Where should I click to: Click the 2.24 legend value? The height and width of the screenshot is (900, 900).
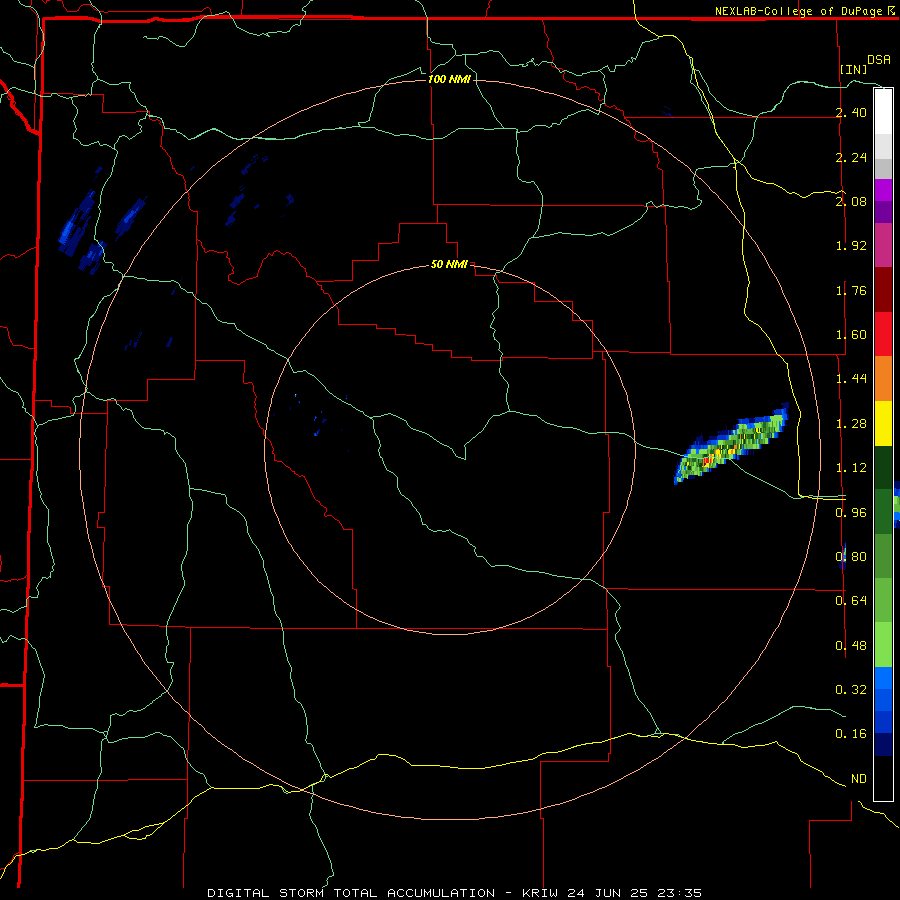click(851, 157)
